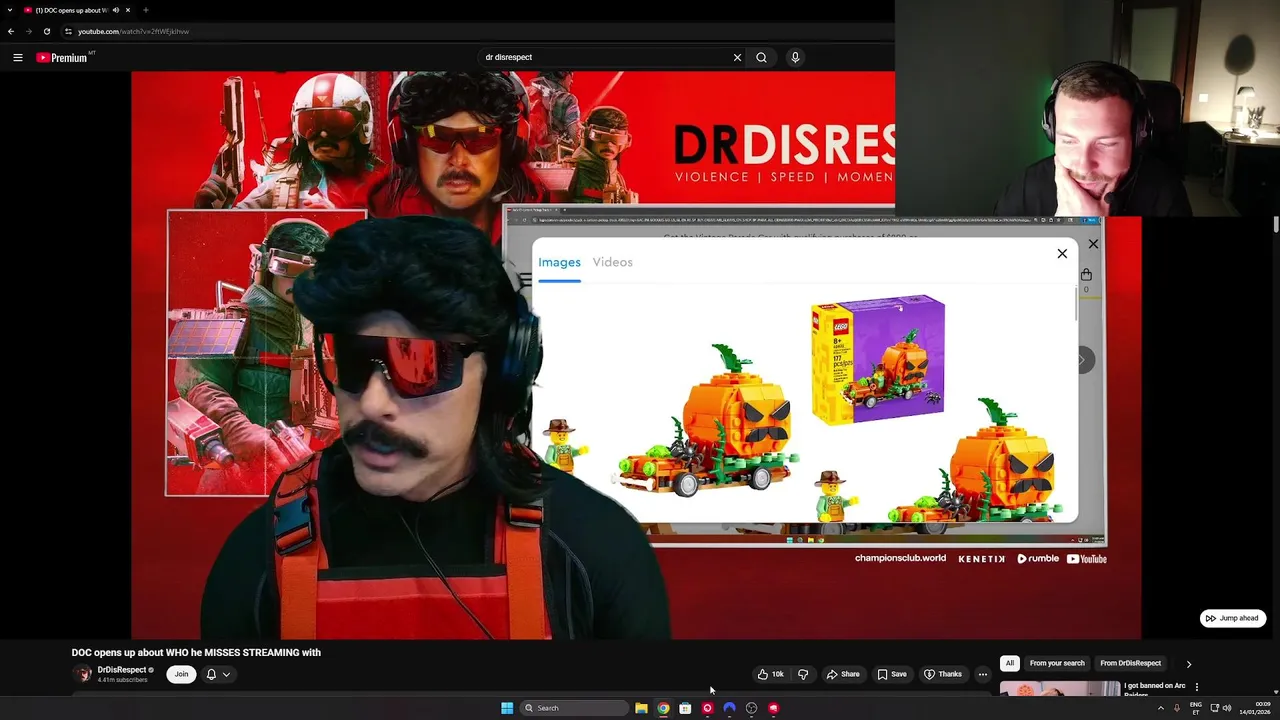Open the volume and network quick settings

coord(1220,708)
